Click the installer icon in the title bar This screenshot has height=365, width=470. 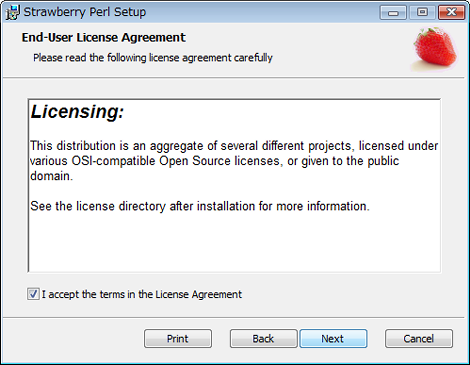(x=13, y=13)
